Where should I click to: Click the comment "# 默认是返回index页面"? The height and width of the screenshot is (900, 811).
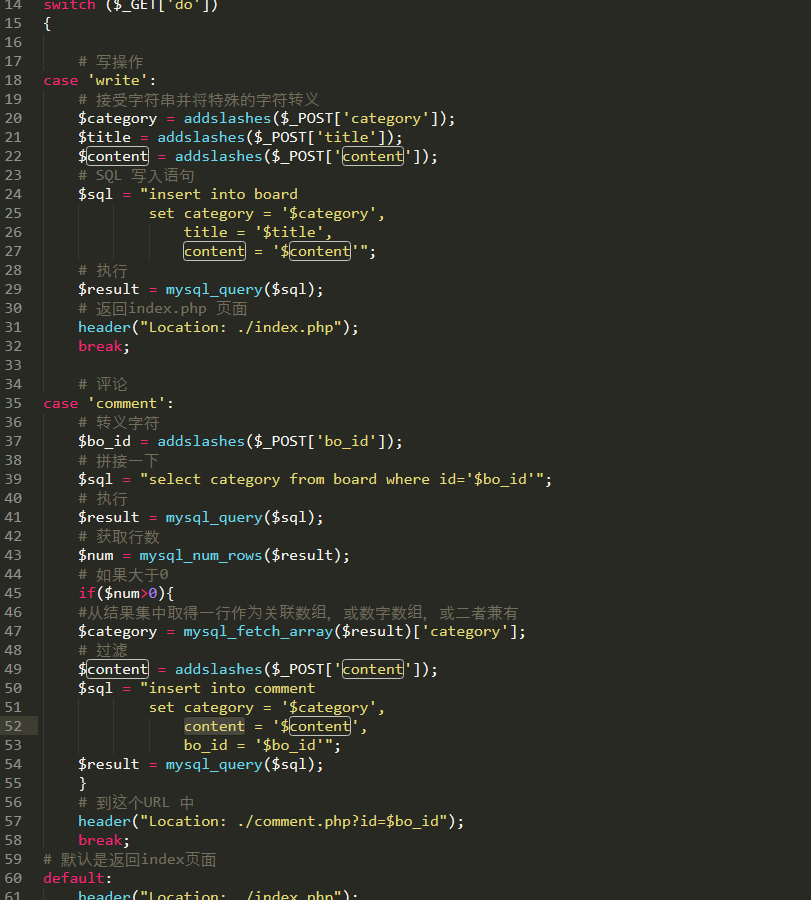pos(130,859)
